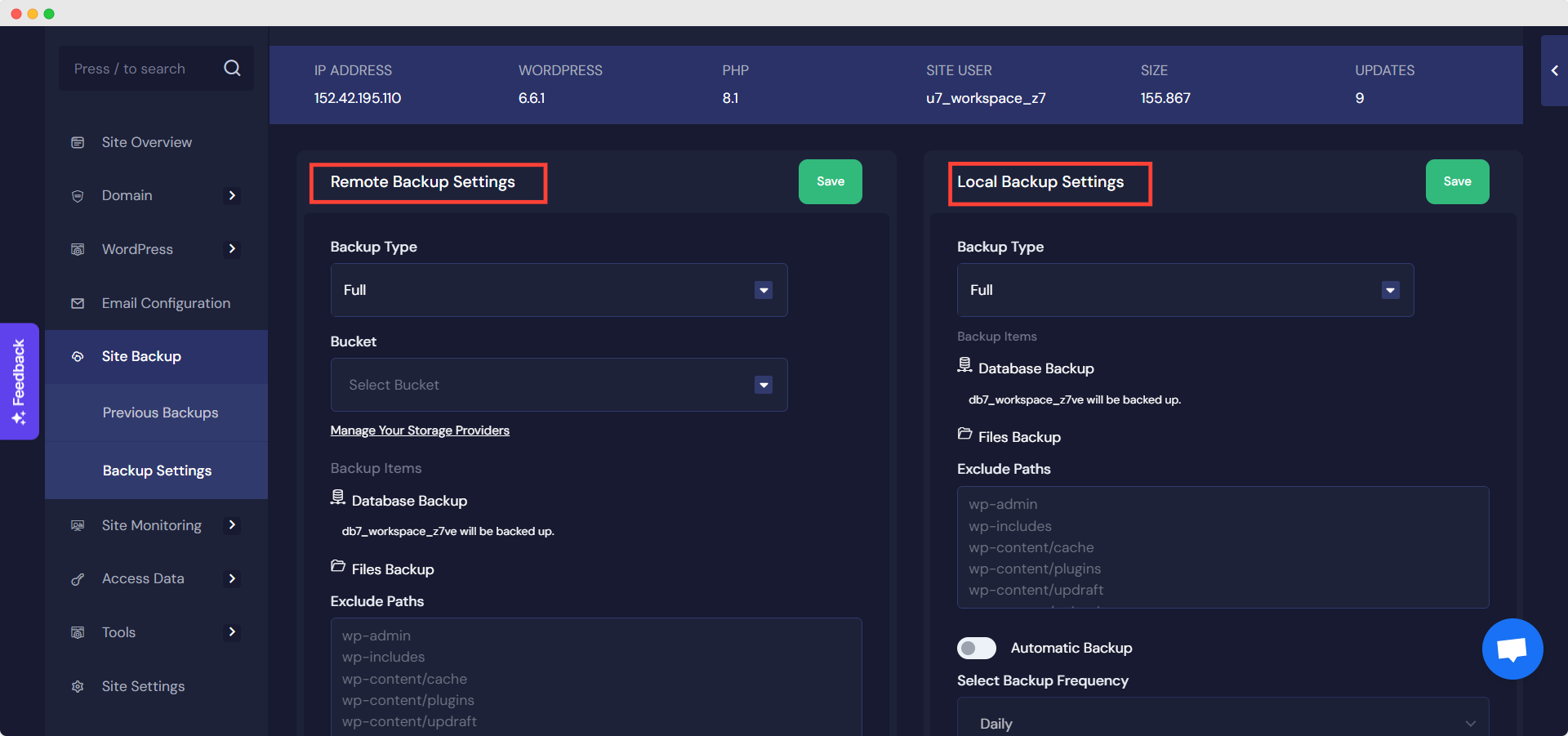Screen dimensions: 1568x736
Task: Click the search magnifier icon
Action: point(232,68)
